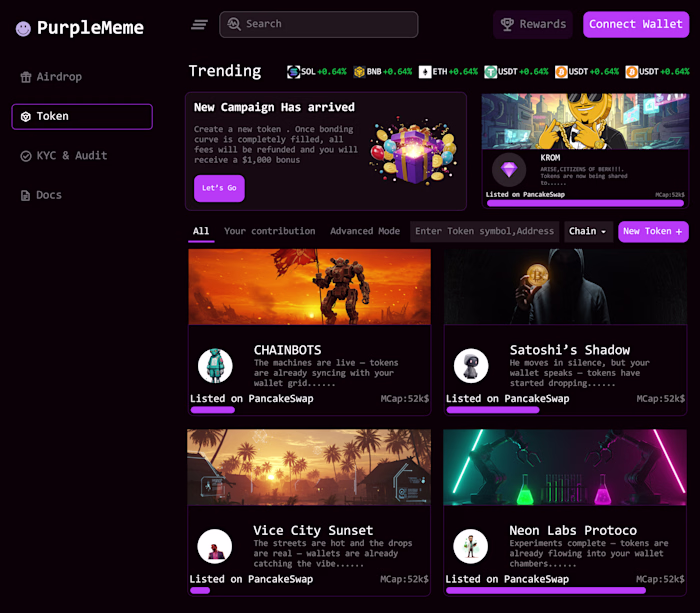Click Listed on PancakeSwap under Neon Labs
The width and height of the screenshot is (700, 613).
tap(507, 579)
